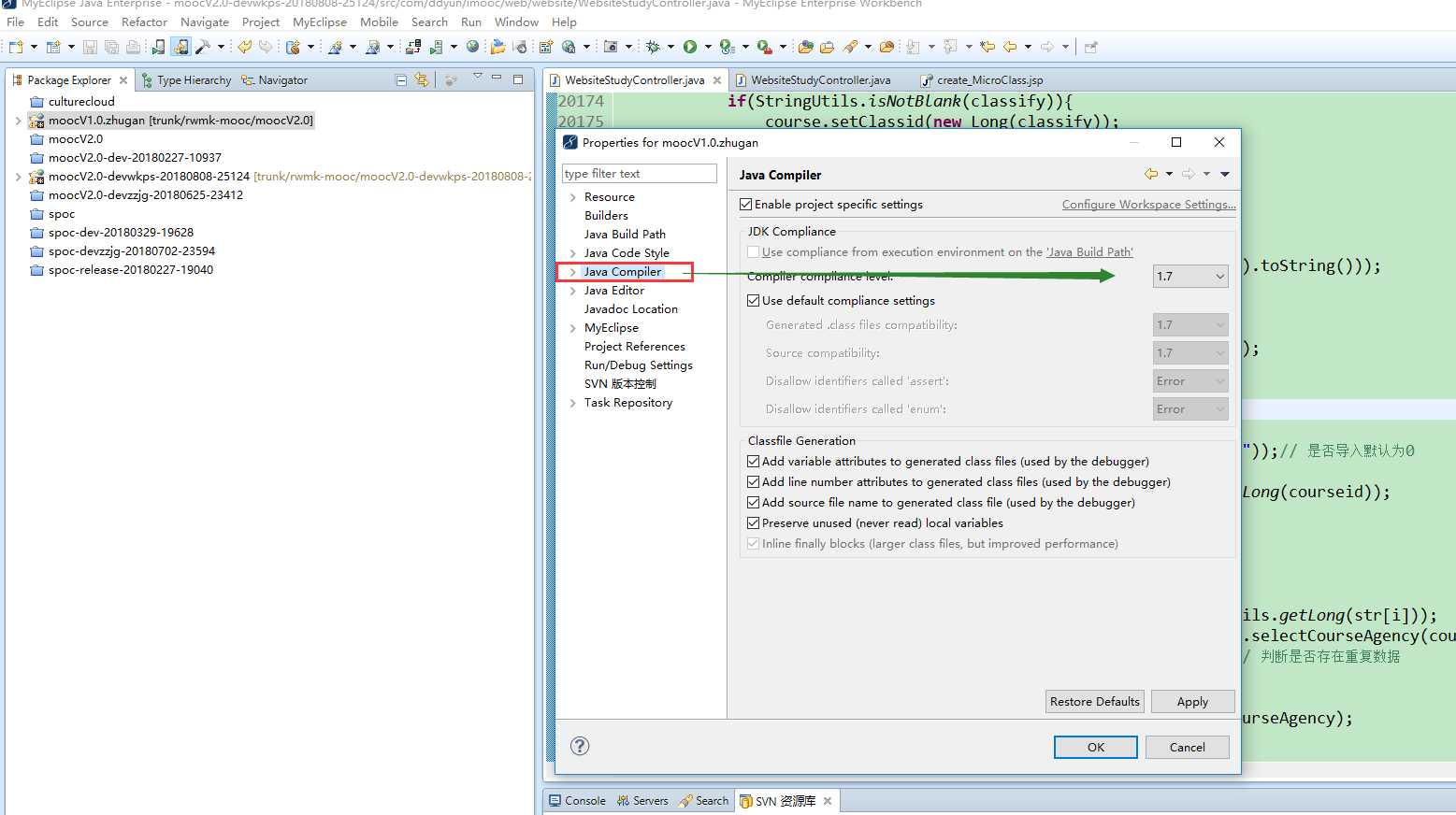Viewport: 1456px width, 815px height.
Task: Select spoc project in Package Explorer
Action: coord(62,214)
